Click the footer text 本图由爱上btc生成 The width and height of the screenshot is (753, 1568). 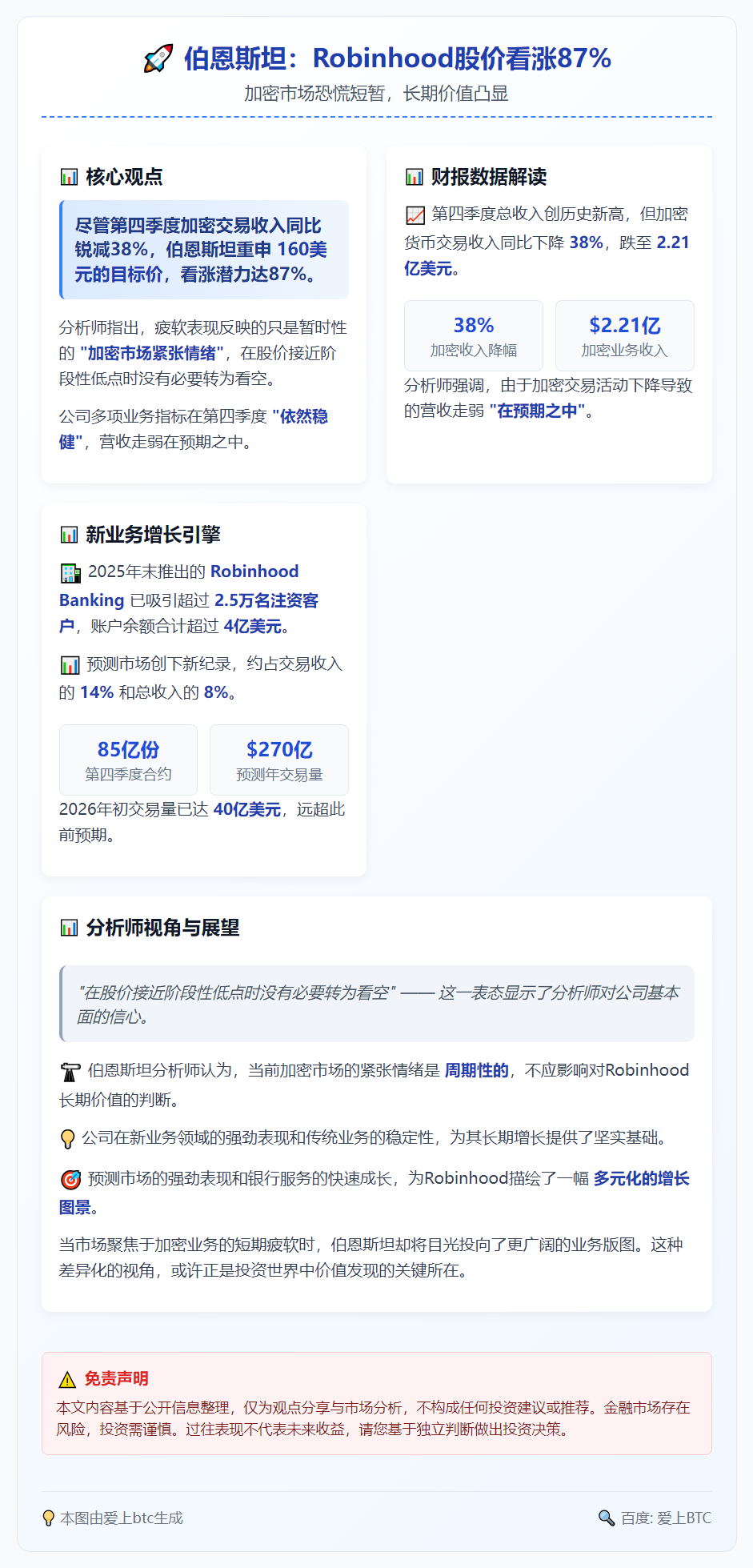click(122, 1518)
